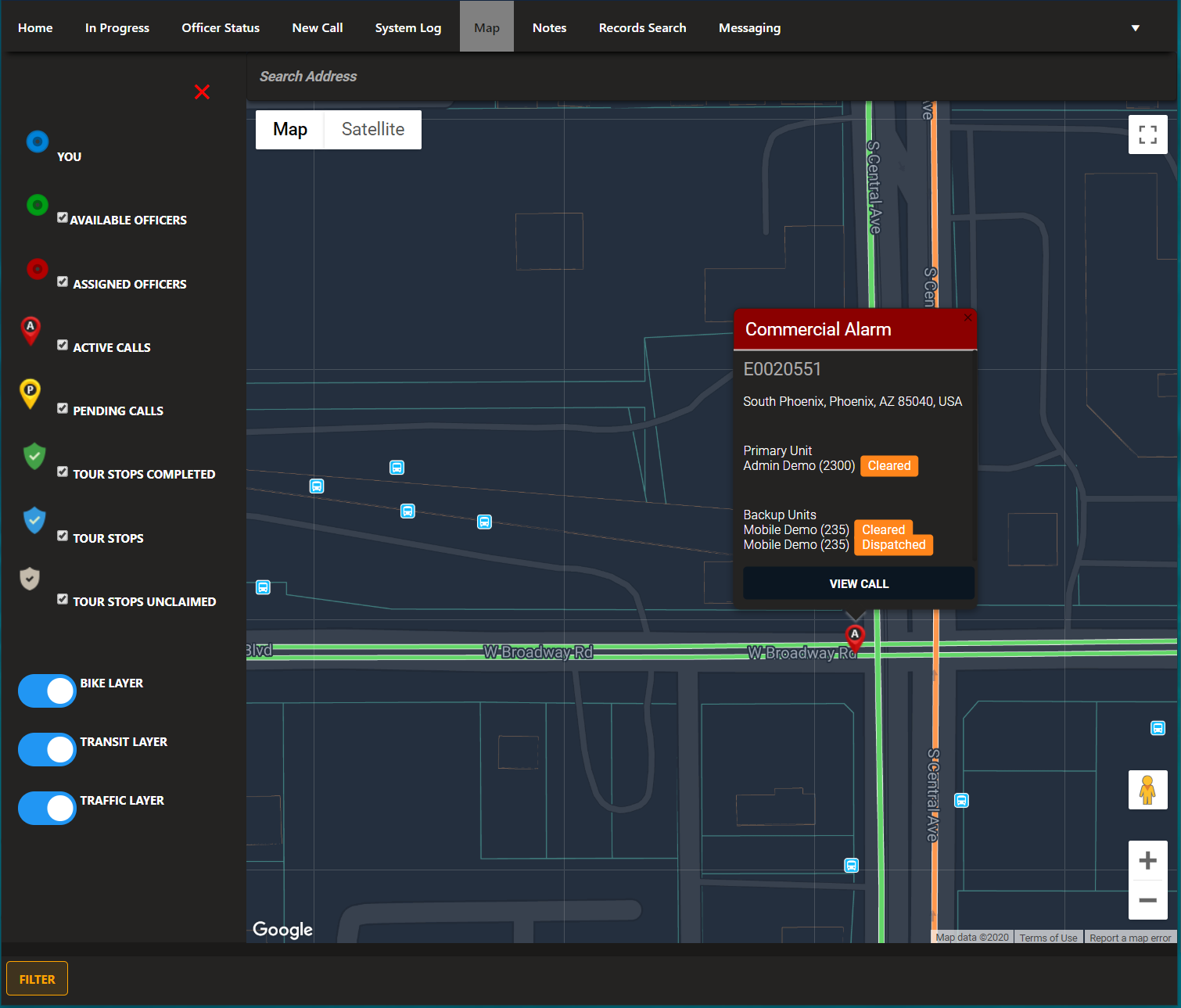Viewport: 1181px width, 1008px height.
Task: Click VIEW CALL on the Commercial Alarm popup
Action: click(858, 583)
